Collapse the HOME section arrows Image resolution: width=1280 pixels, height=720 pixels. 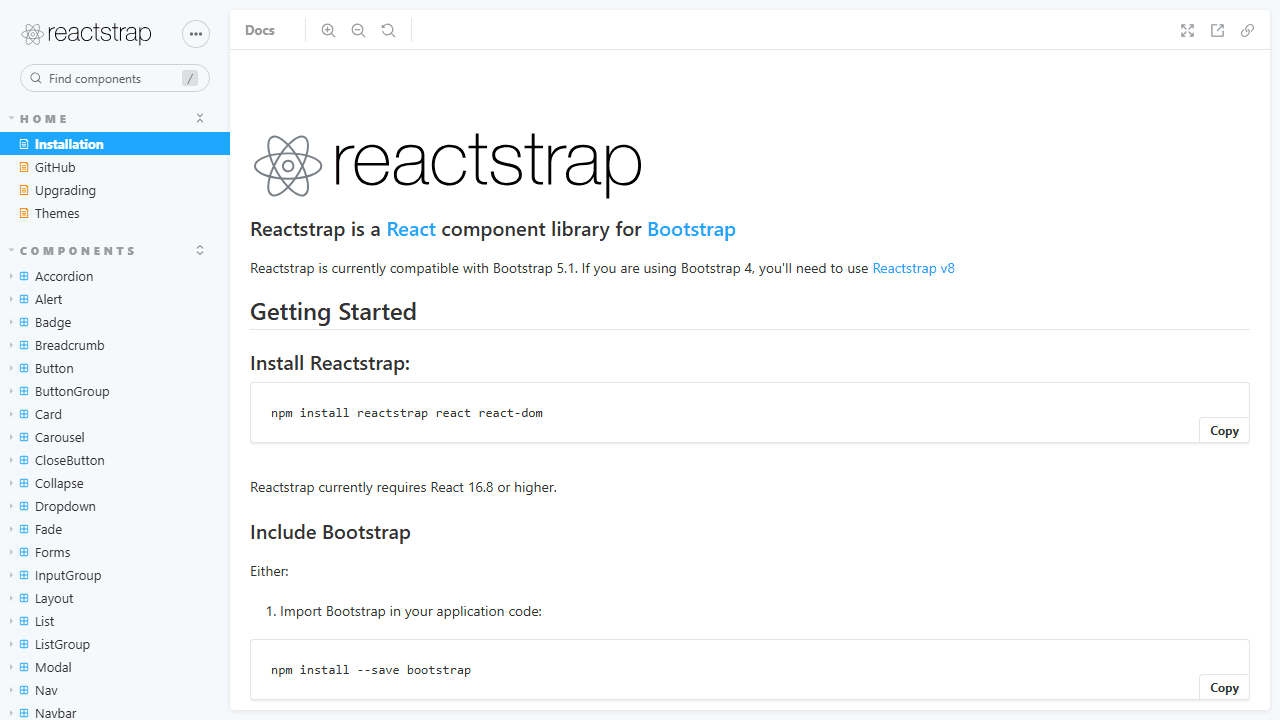200,118
